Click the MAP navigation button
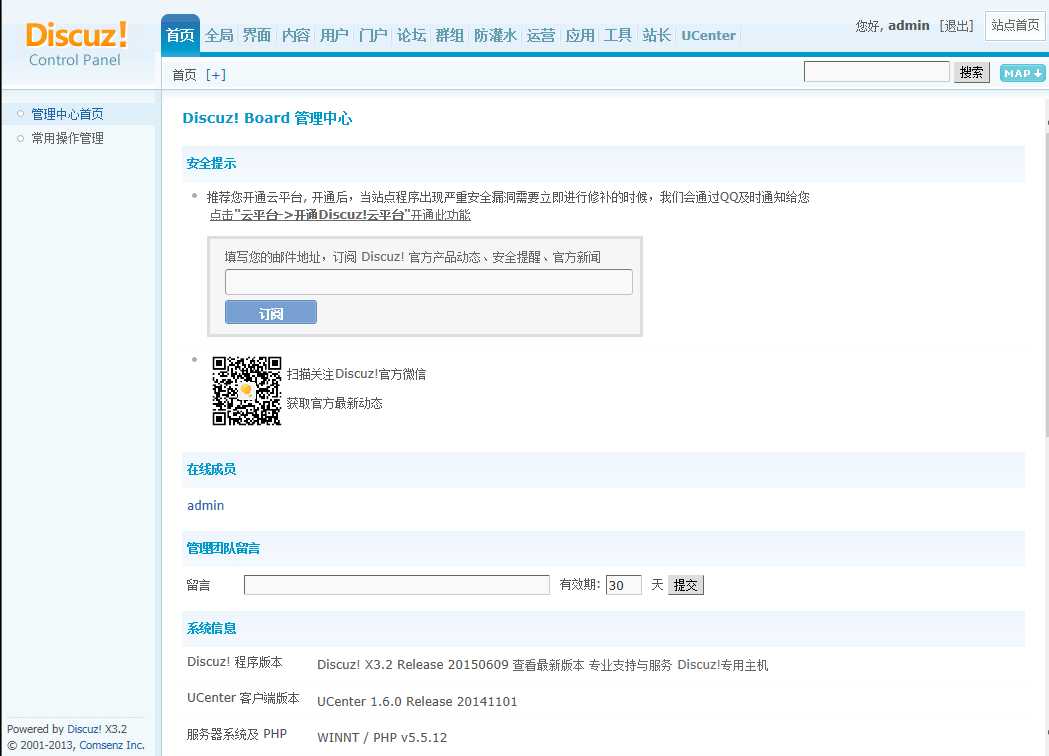This screenshot has width=1049, height=756. click(x=1022, y=73)
